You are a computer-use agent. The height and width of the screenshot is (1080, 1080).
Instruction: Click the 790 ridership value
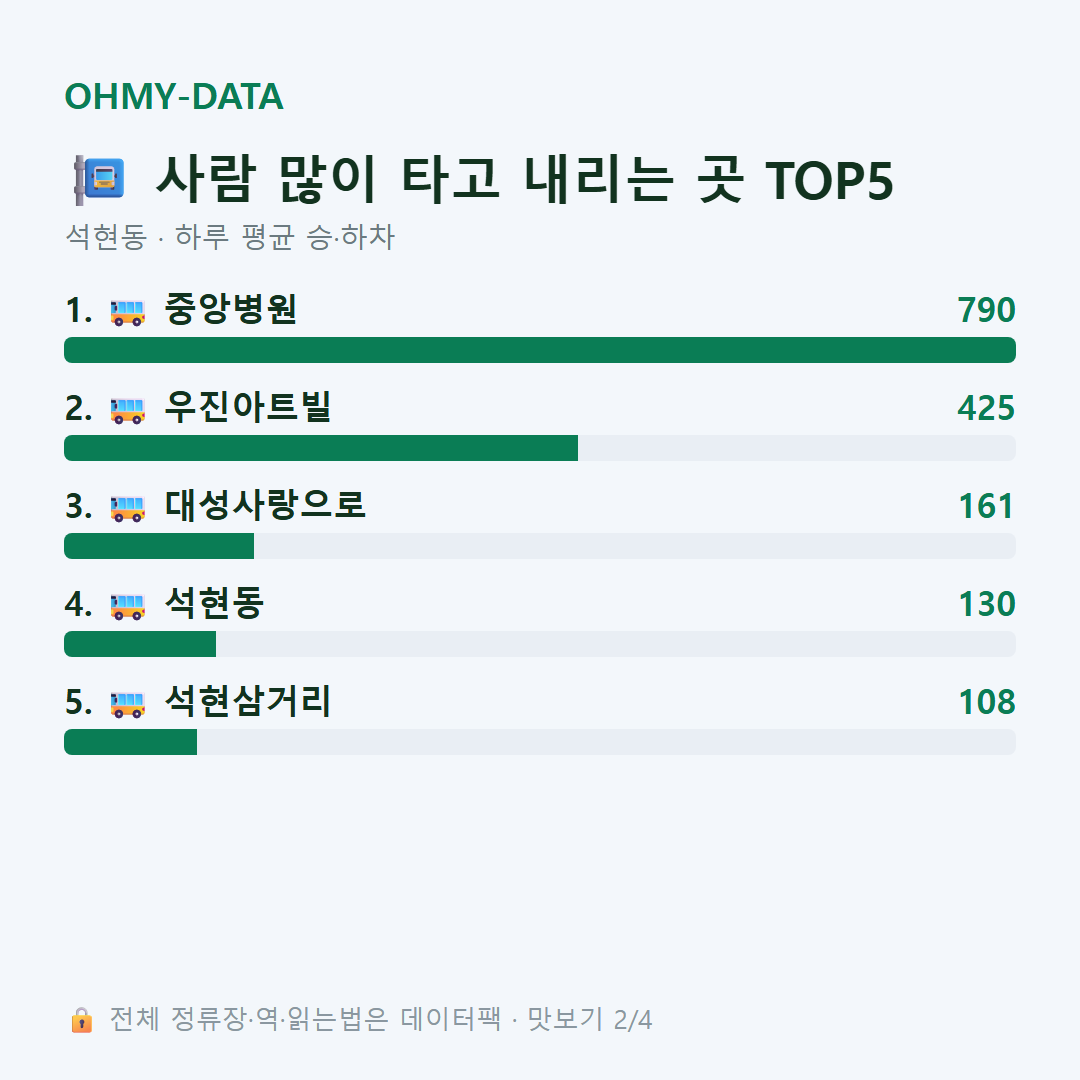click(x=986, y=310)
